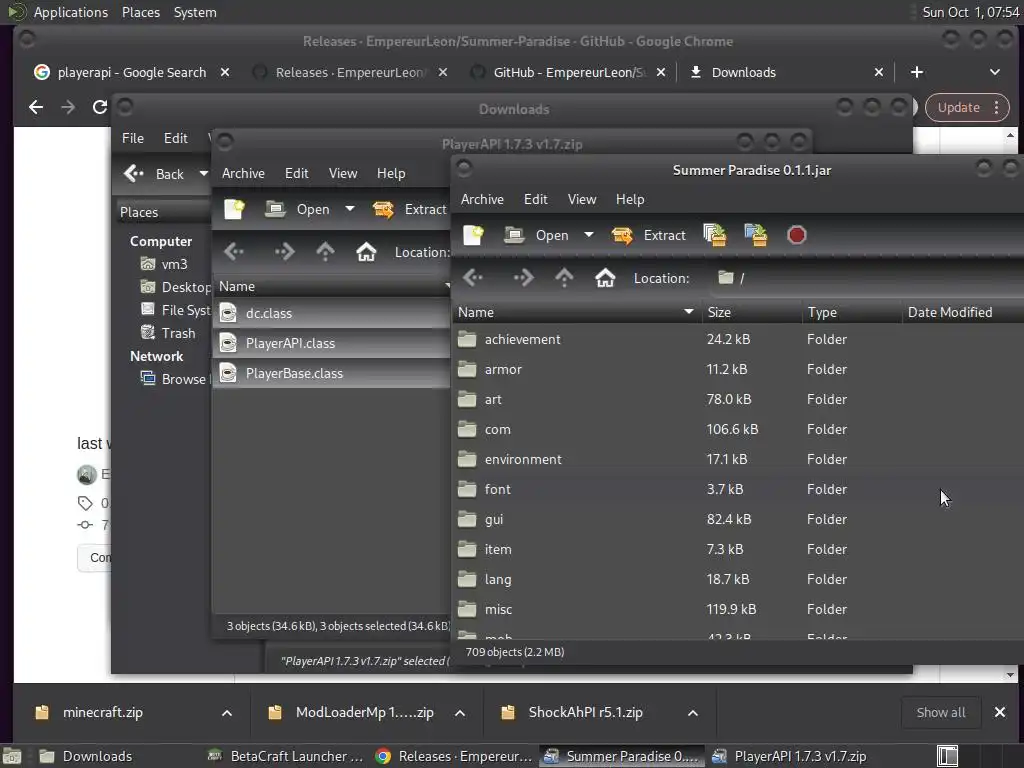Click New Archive icon in Summer Paradise window
The image size is (1024, 768).
pyautogui.click(x=473, y=235)
